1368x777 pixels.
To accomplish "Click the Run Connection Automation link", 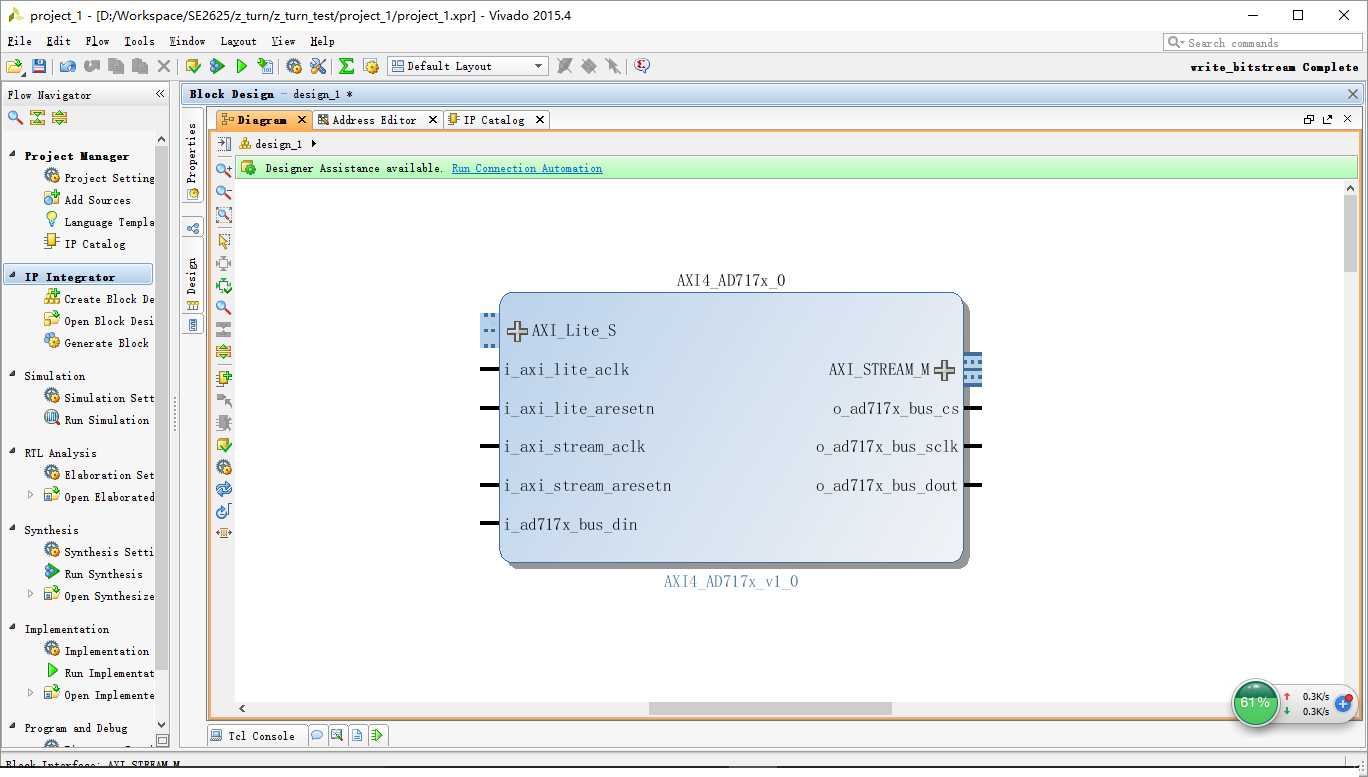I will pyautogui.click(x=527, y=168).
